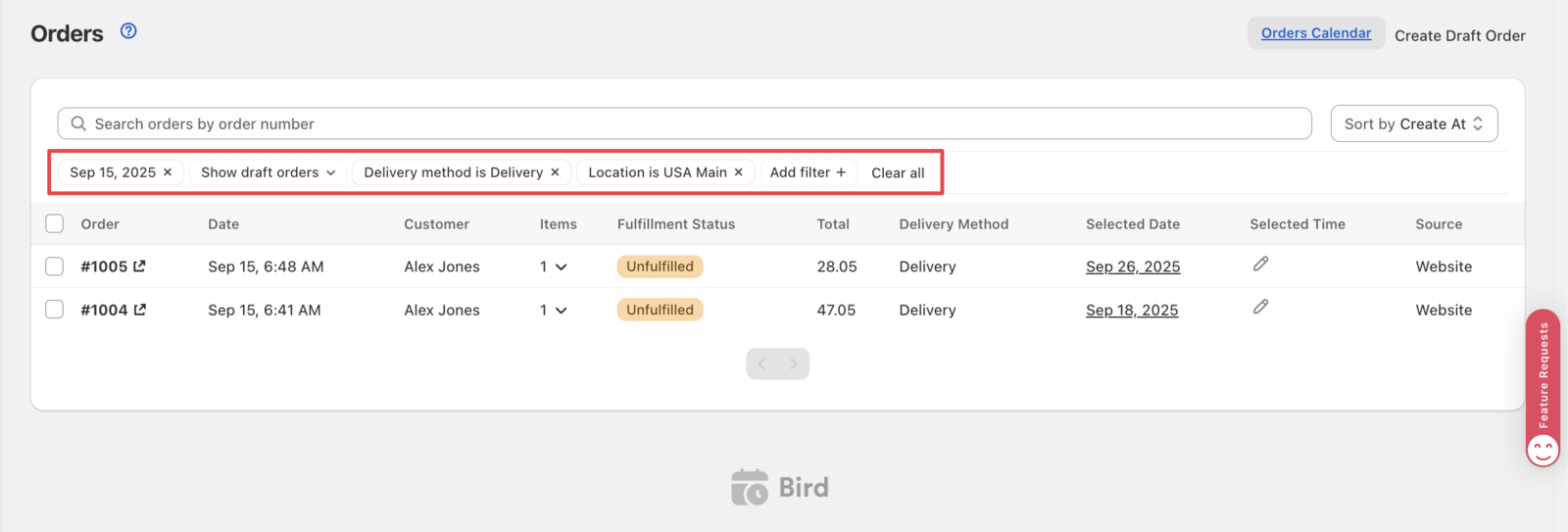The height and width of the screenshot is (532, 1568).
Task: Select all orders with header checkbox
Action: pyautogui.click(x=55, y=223)
